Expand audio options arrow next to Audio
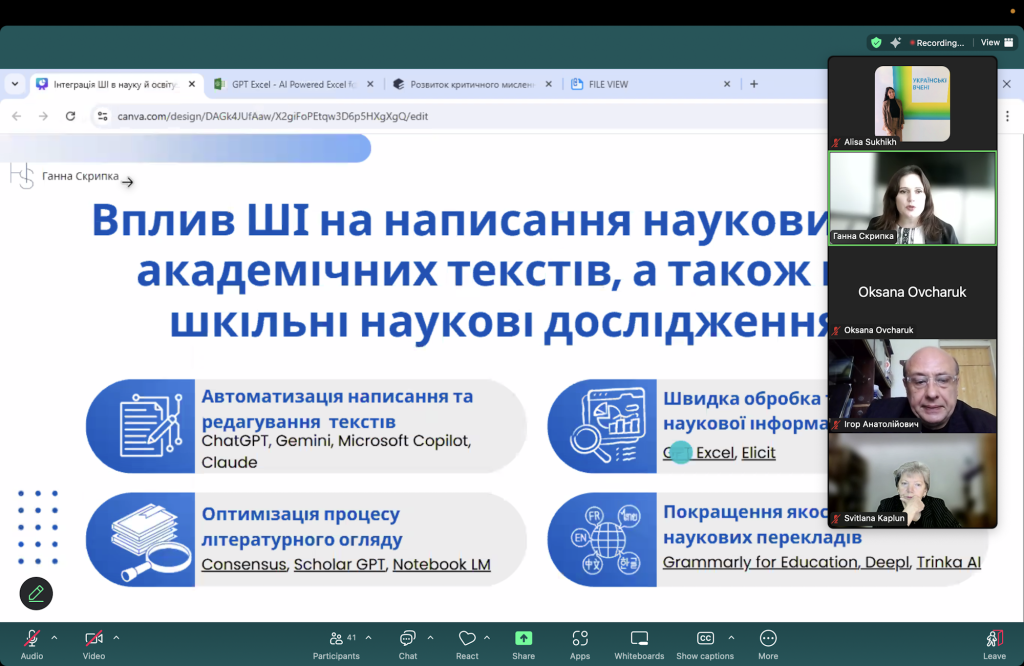The height and width of the screenshot is (666, 1024). (54, 638)
